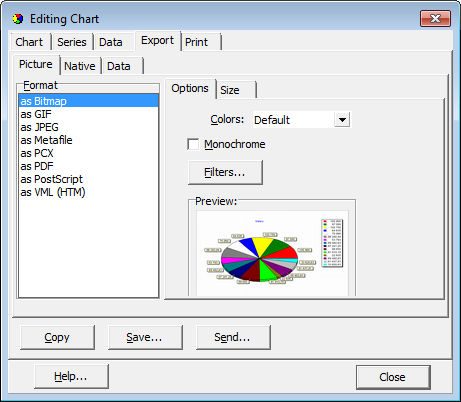Choose 'as PostScript' format

(x=88, y=179)
